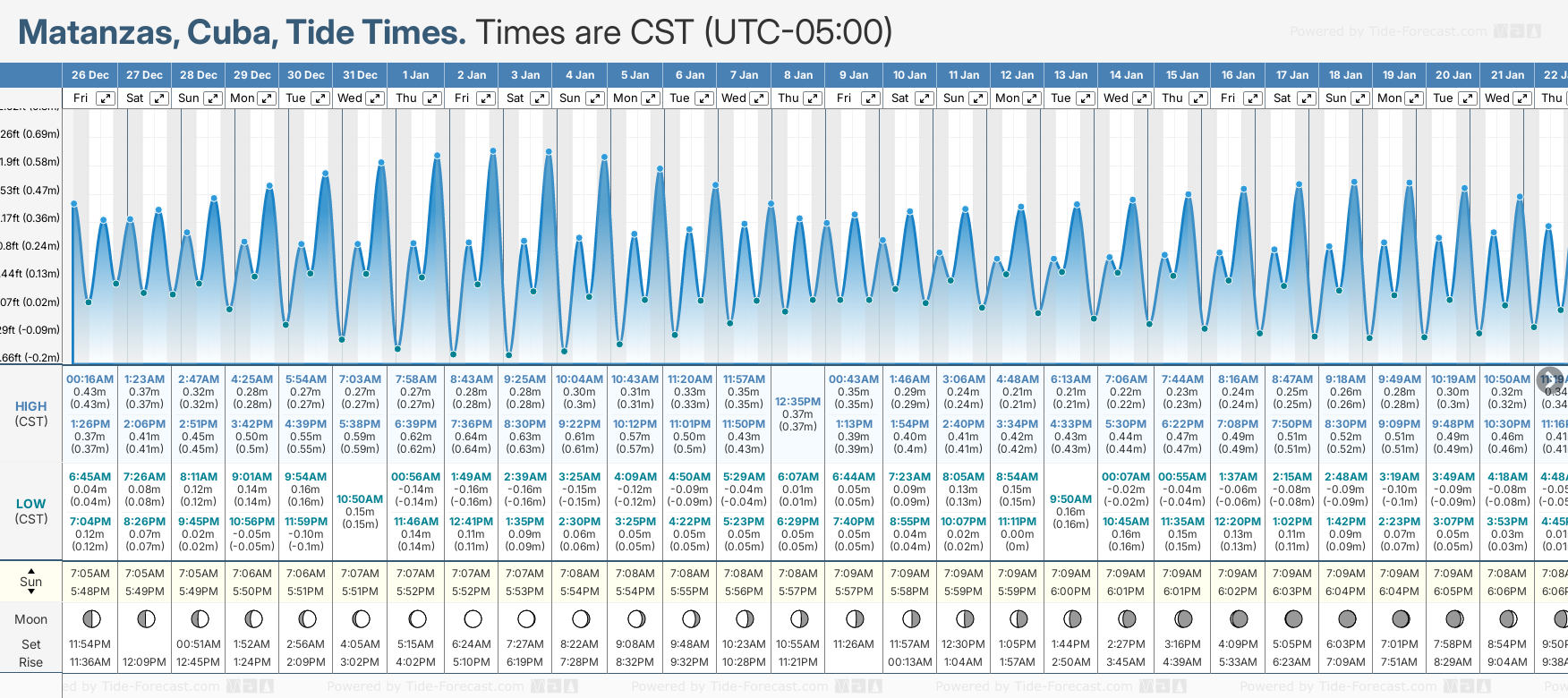This screenshot has height=698, width=1568.
Task: Click the moon phase icon for 26 Dec
Action: pyautogui.click(x=90, y=618)
